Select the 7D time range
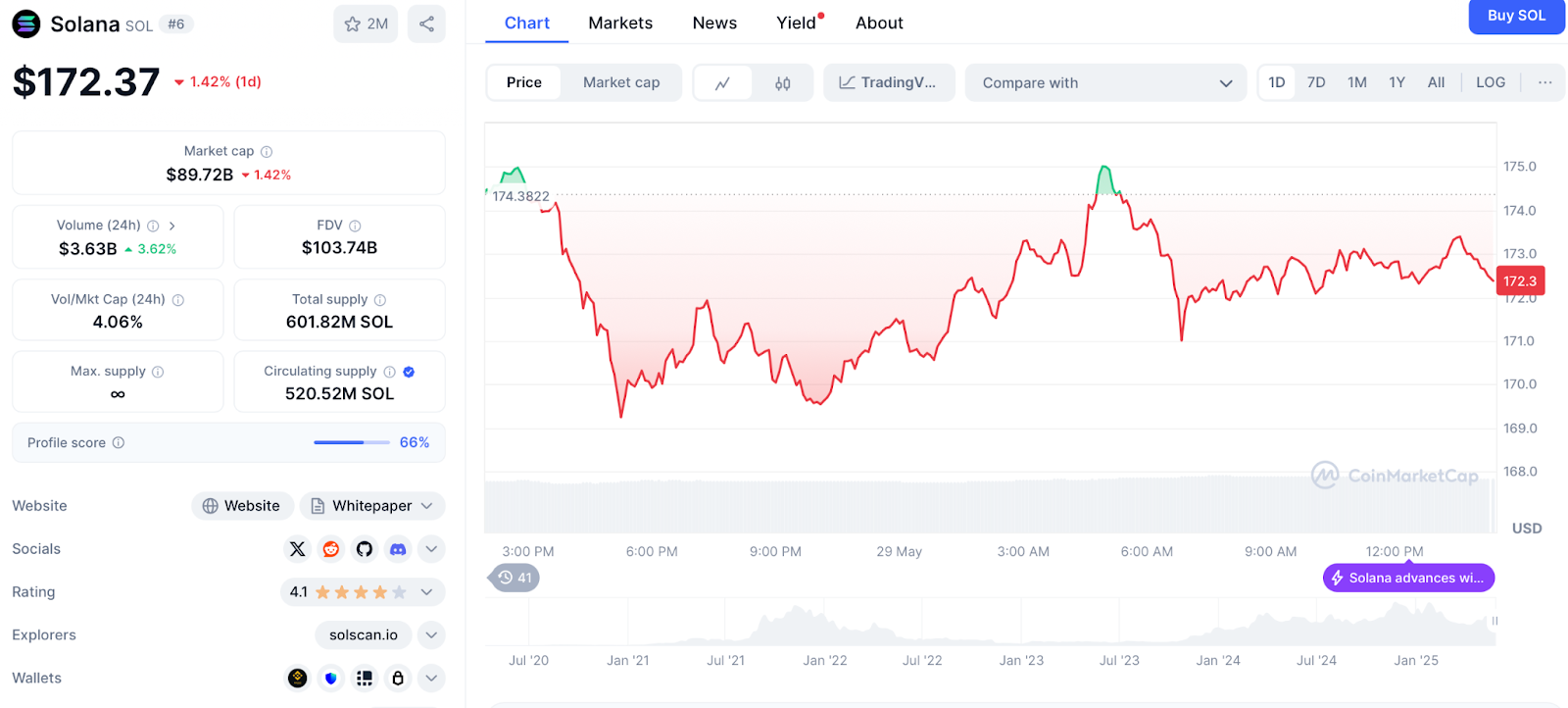Image resolution: width=1568 pixels, height=708 pixels. tap(1316, 82)
